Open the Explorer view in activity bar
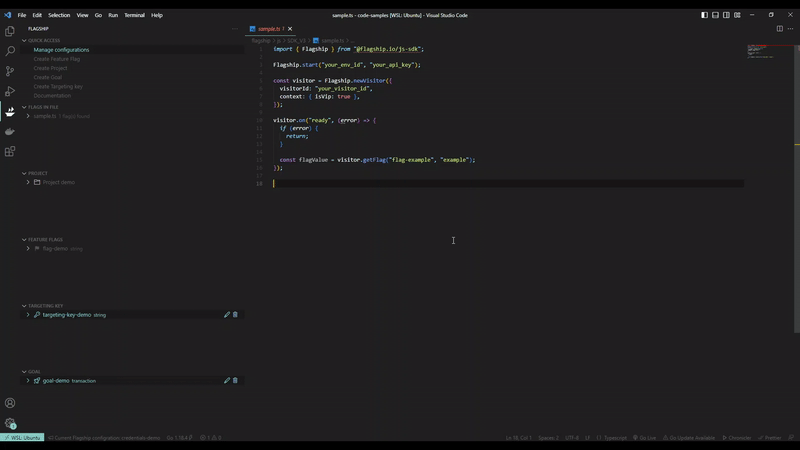Viewport: 800px width, 450px height. pyautogui.click(x=10, y=31)
